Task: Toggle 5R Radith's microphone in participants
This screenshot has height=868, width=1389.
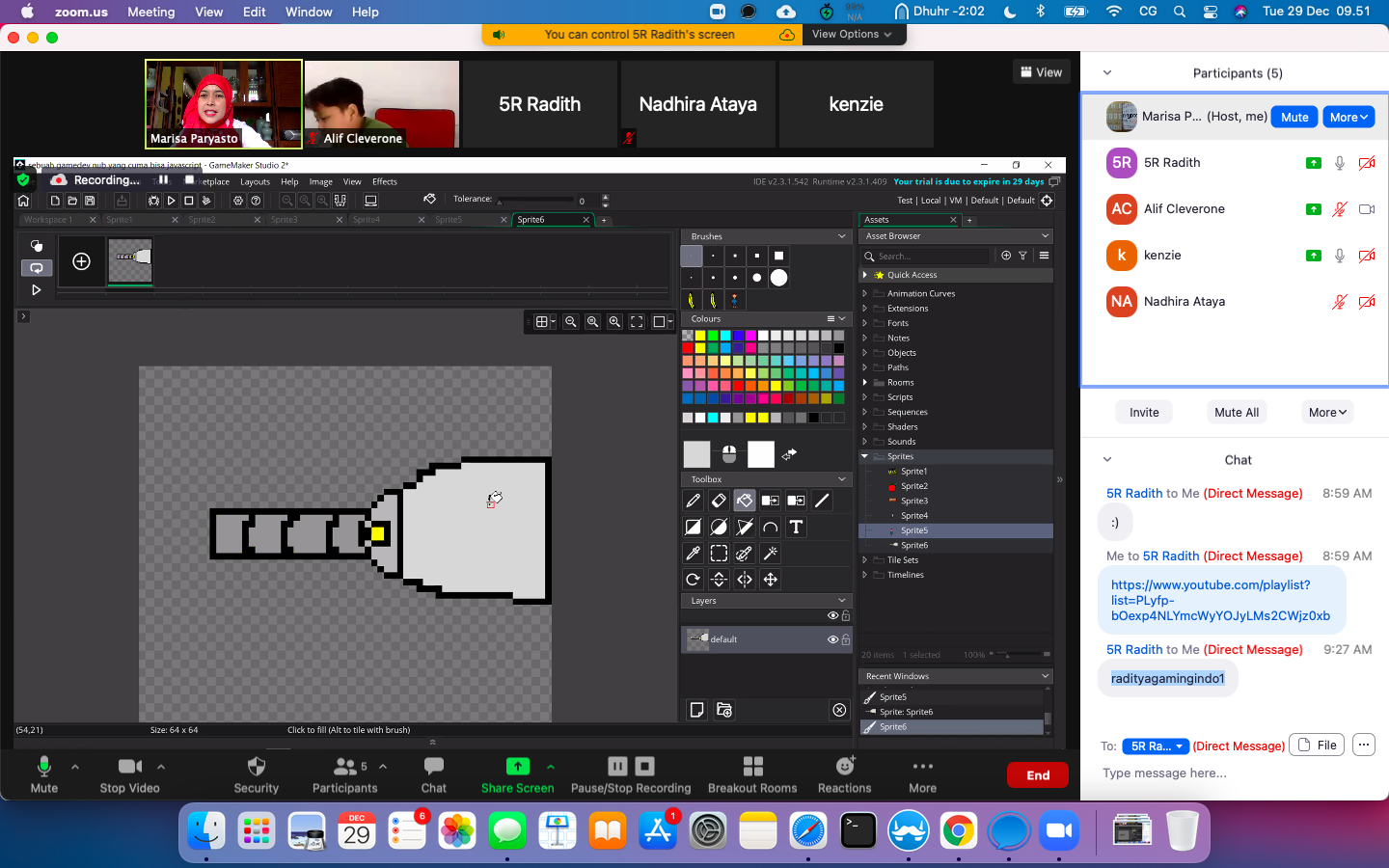Action: tap(1340, 163)
